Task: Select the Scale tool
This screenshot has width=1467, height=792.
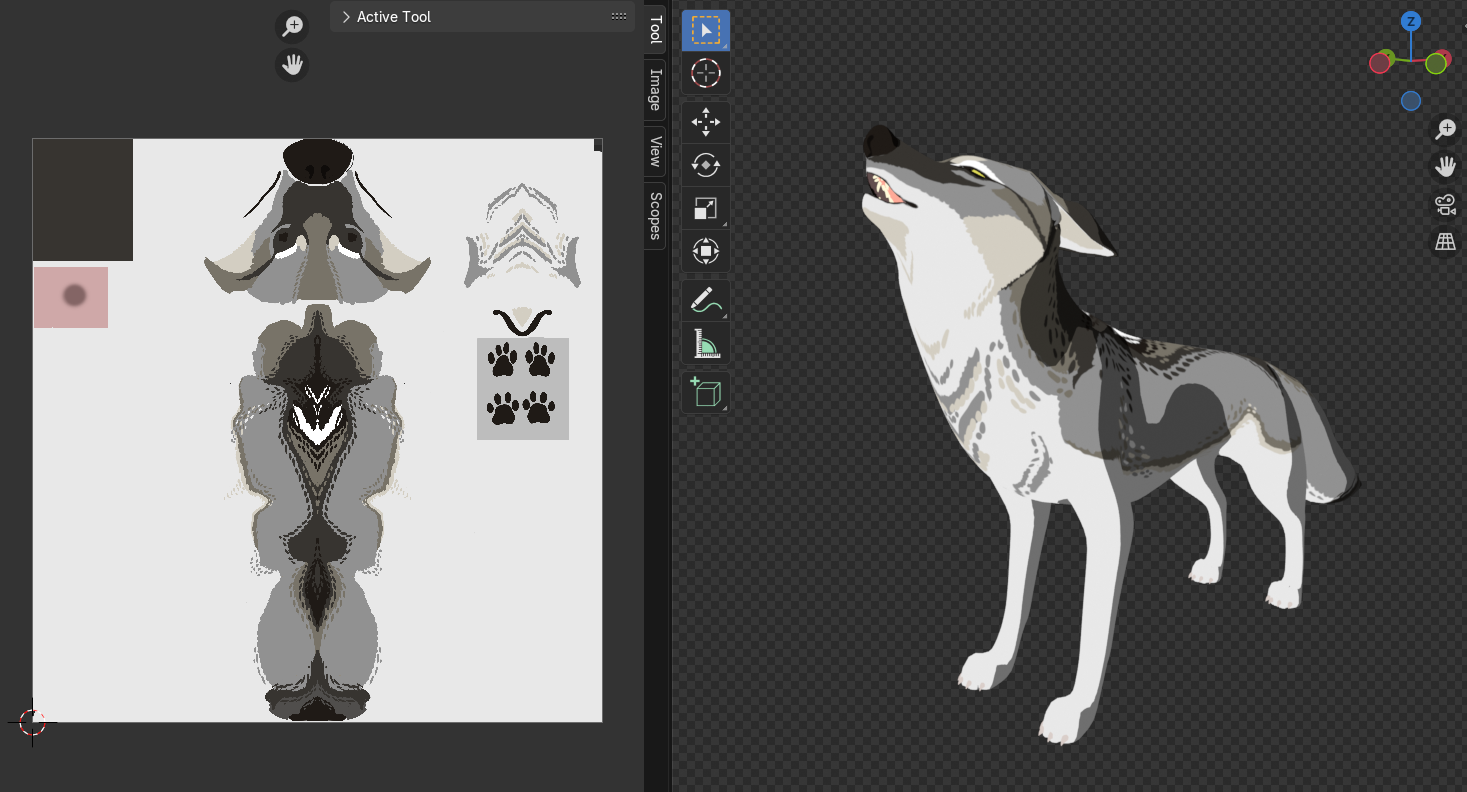Action: pyautogui.click(x=706, y=208)
